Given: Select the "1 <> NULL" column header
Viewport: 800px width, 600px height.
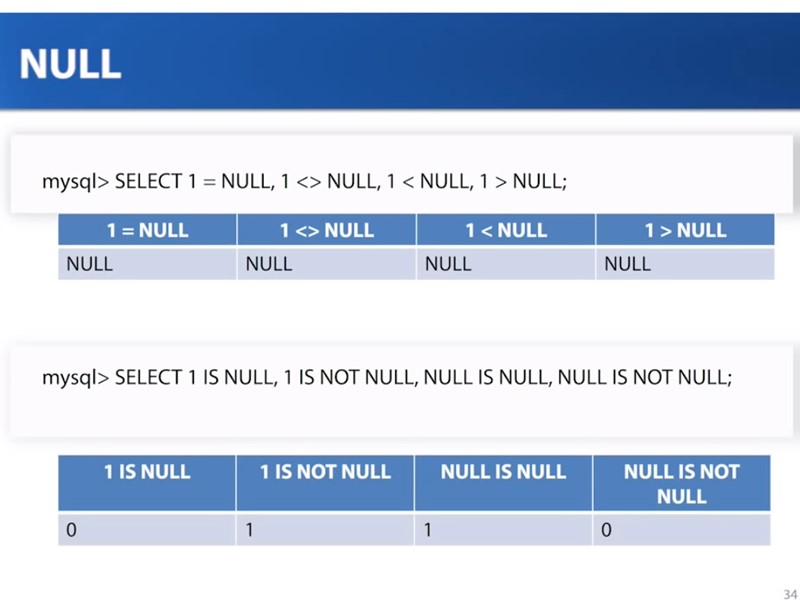Looking at the screenshot, I should click(x=326, y=230).
